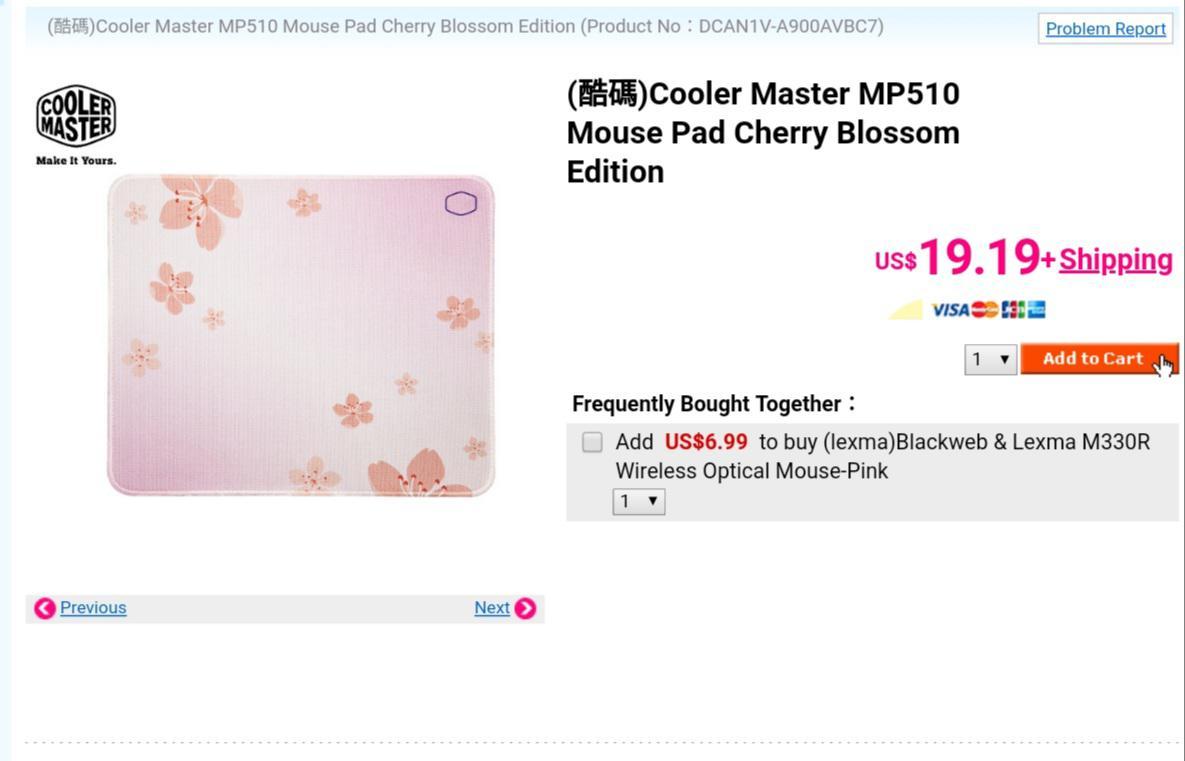Click the US$6.99 price text
This screenshot has height=761, width=1185.
pos(706,441)
